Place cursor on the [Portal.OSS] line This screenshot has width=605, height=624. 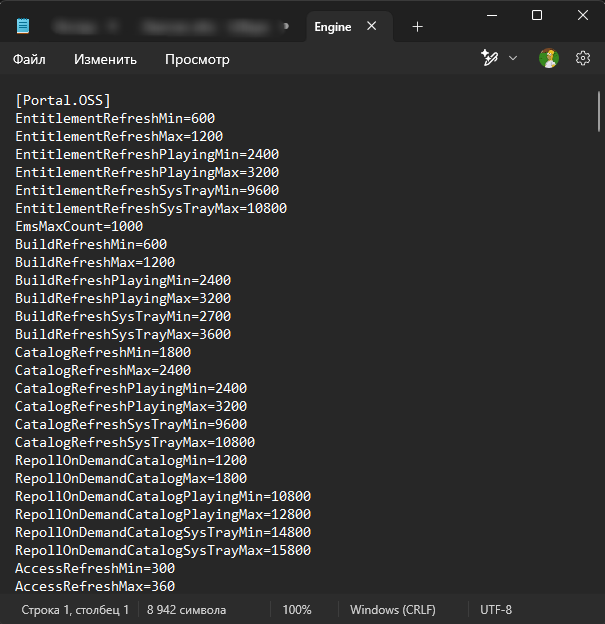(x=63, y=100)
